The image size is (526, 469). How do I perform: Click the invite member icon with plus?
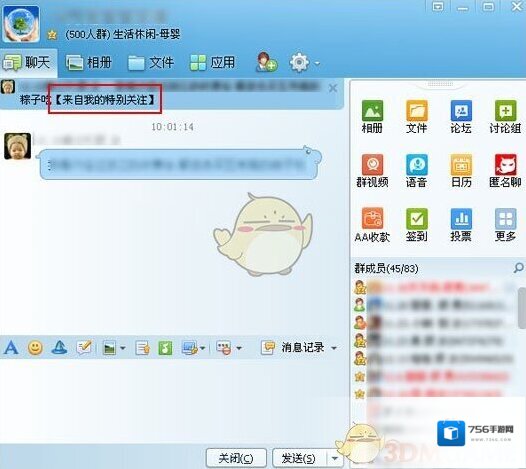266,62
